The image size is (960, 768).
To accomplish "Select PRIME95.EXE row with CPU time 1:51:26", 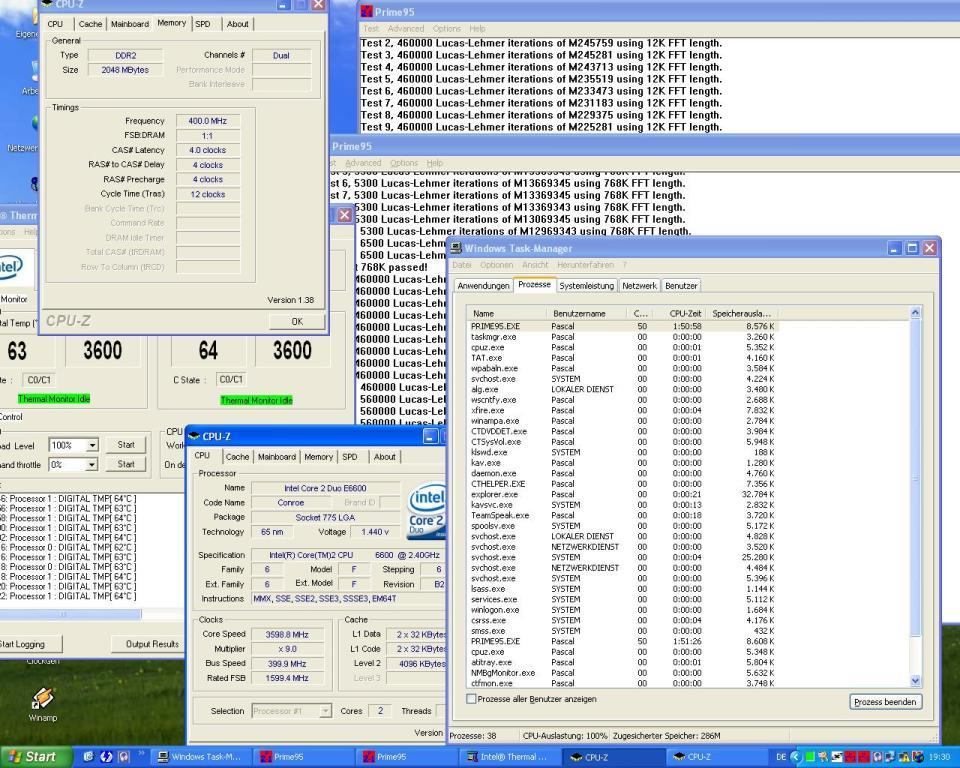I will (x=623, y=641).
